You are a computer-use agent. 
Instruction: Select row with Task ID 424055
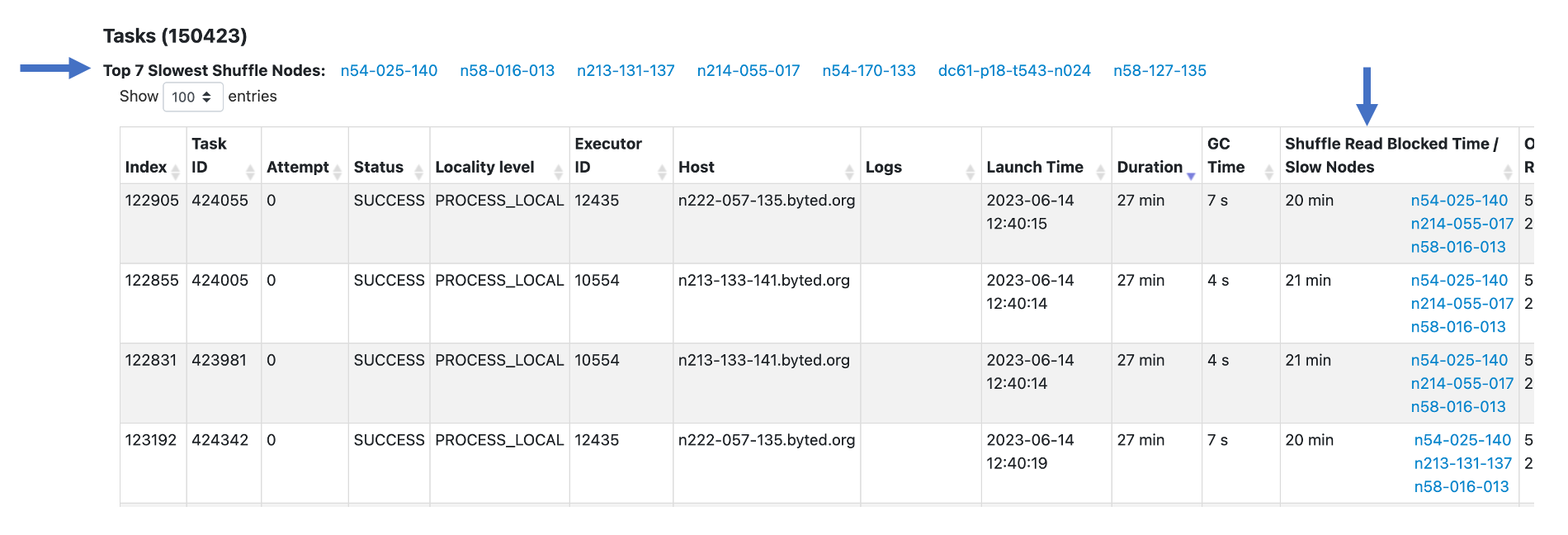[x=220, y=201]
